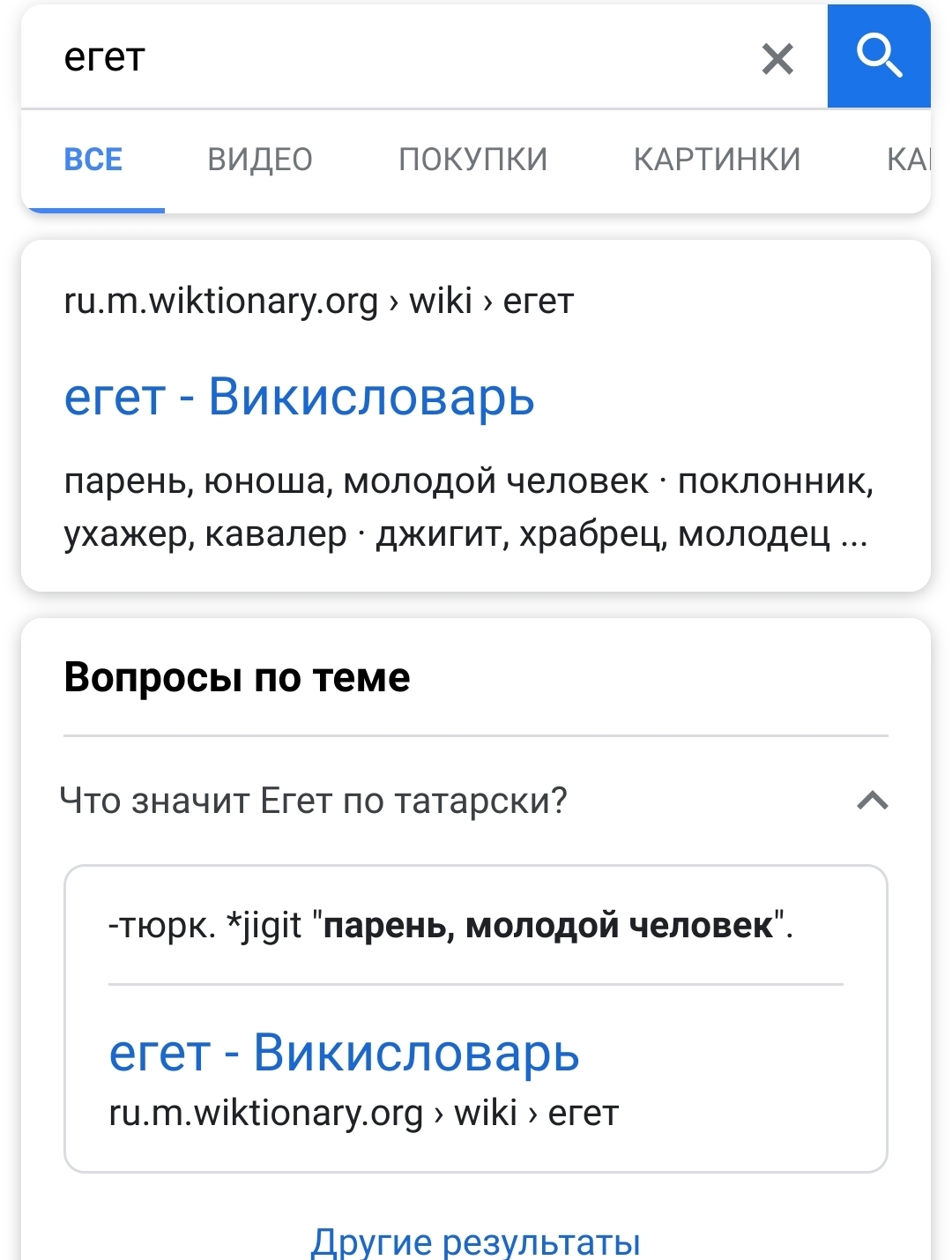This screenshot has width=952, height=1260.
Task: Toggle the question 'Что значит Егет по татарски?'
Action: [x=314, y=801]
